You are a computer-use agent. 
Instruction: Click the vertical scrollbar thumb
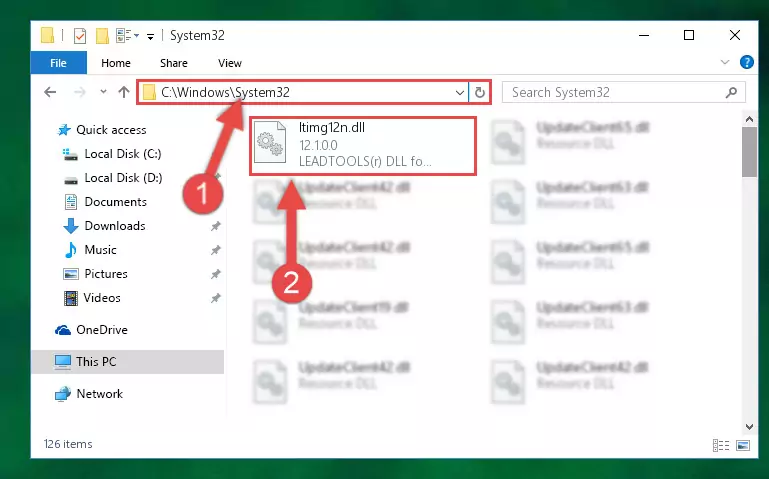pos(749,152)
